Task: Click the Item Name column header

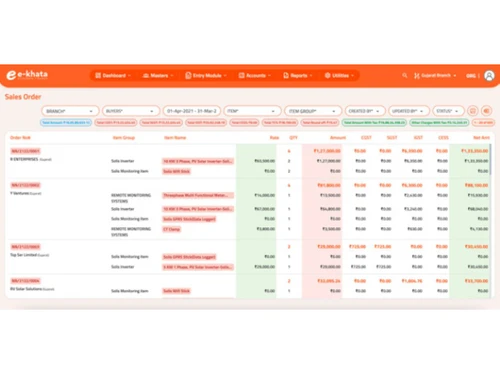Action: coord(175,138)
